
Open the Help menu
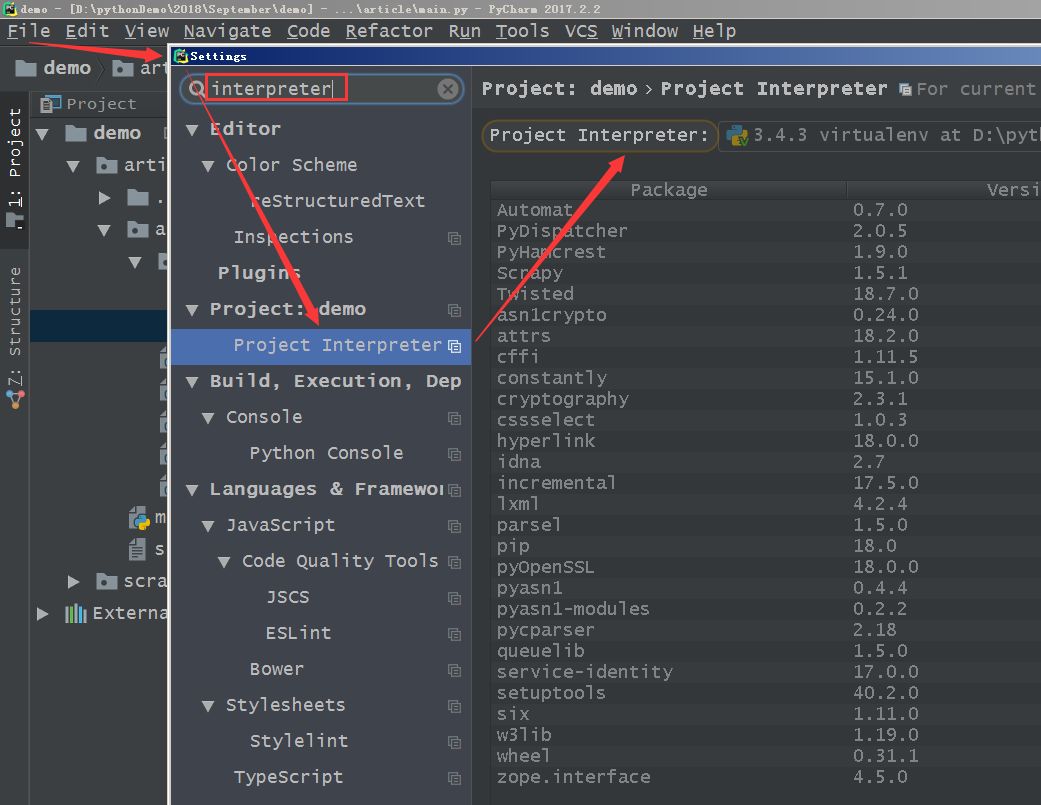pyautogui.click(x=714, y=31)
